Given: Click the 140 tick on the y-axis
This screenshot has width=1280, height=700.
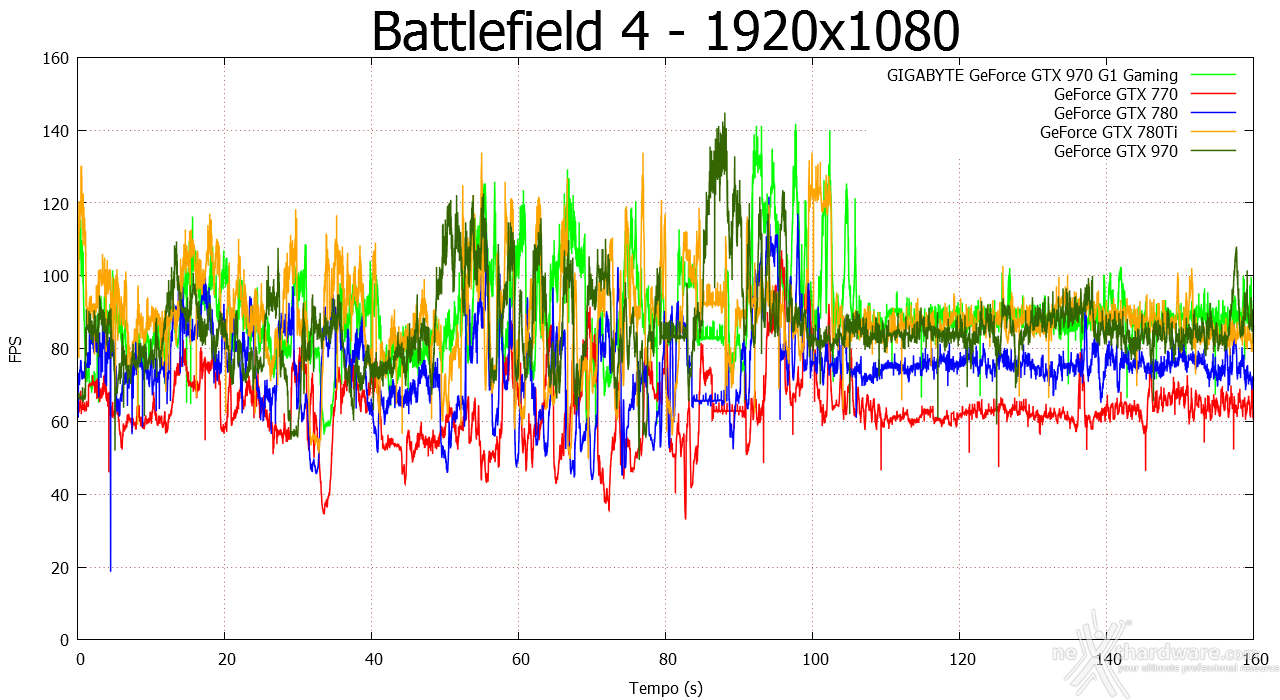Looking at the screenshot, I should tap(56, 131).
